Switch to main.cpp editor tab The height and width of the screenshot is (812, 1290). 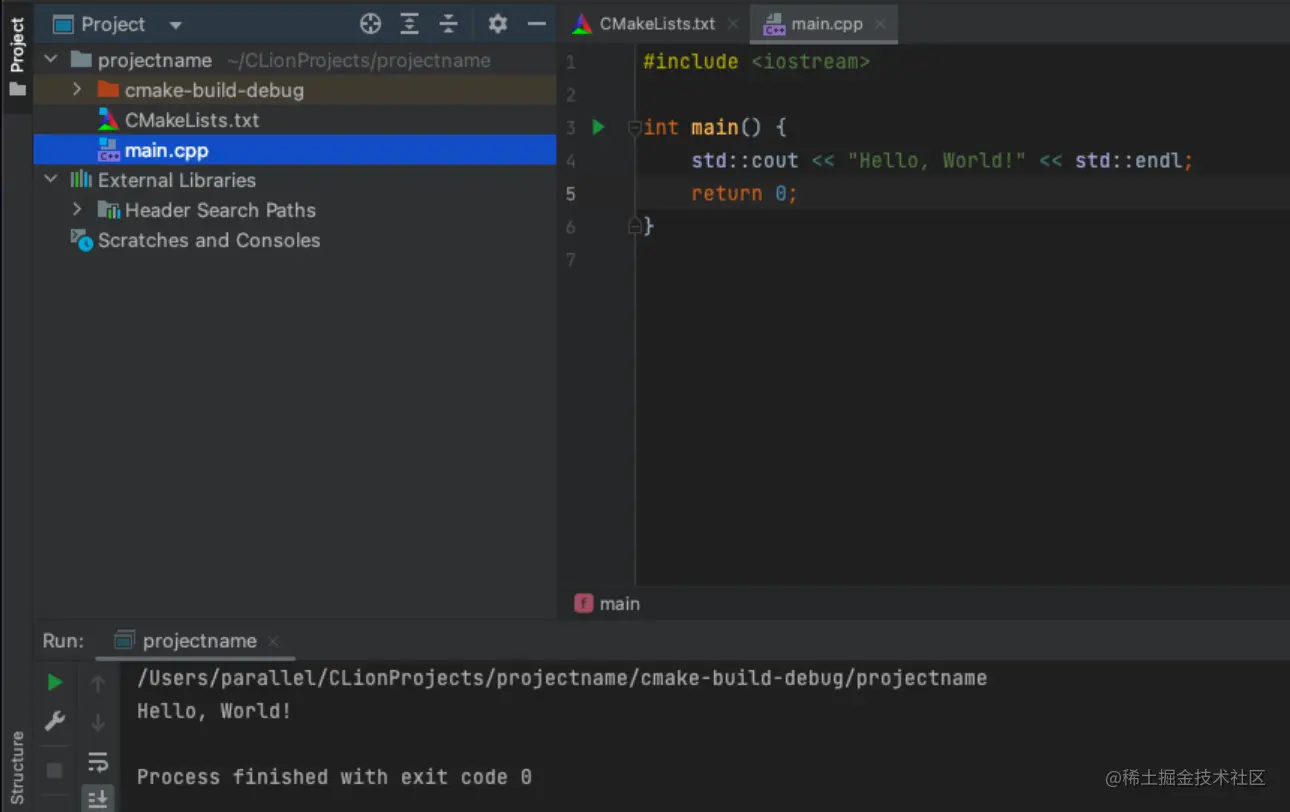[x=826, y=24]
